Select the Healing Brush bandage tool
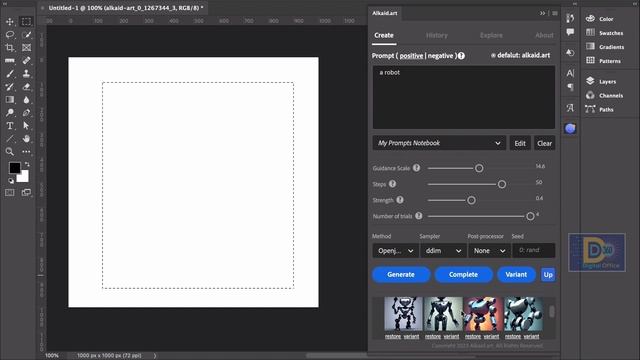This screenshot has height=360, width=640. (27, 61)
